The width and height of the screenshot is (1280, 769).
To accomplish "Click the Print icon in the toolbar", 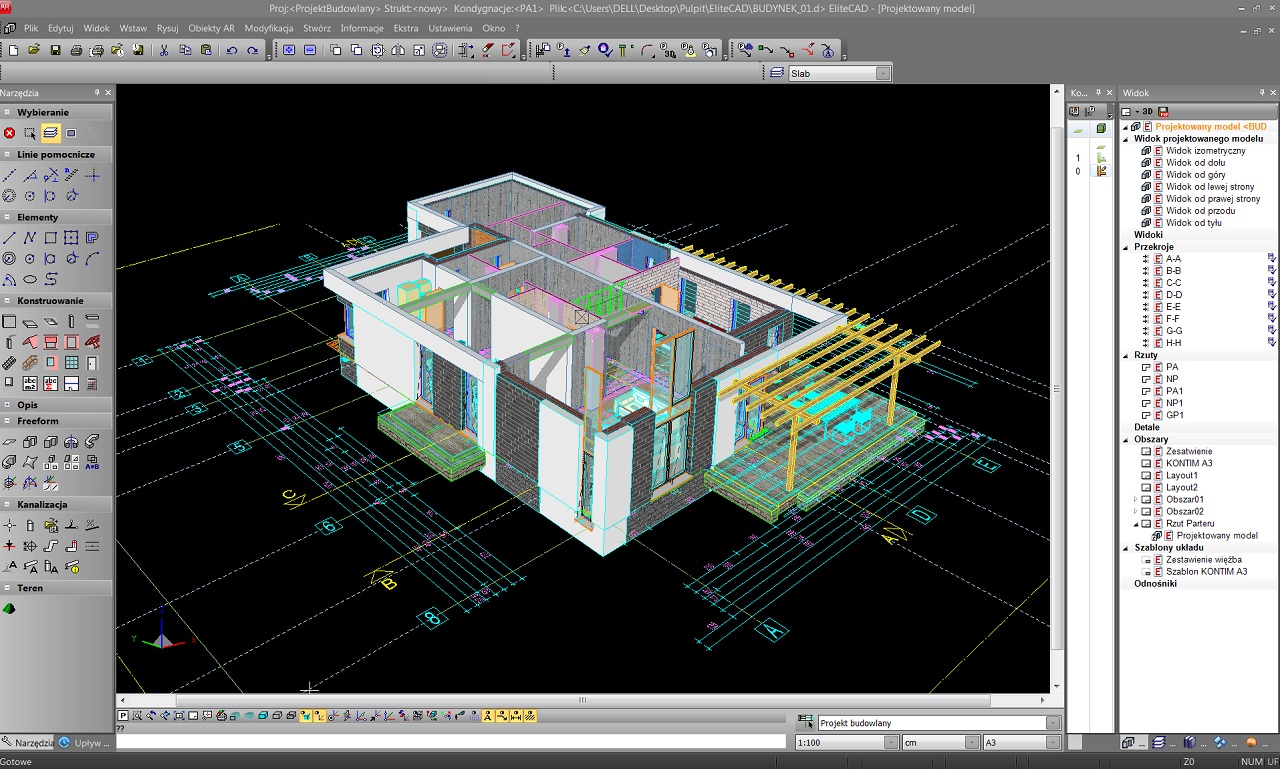I will coord(76,50).
